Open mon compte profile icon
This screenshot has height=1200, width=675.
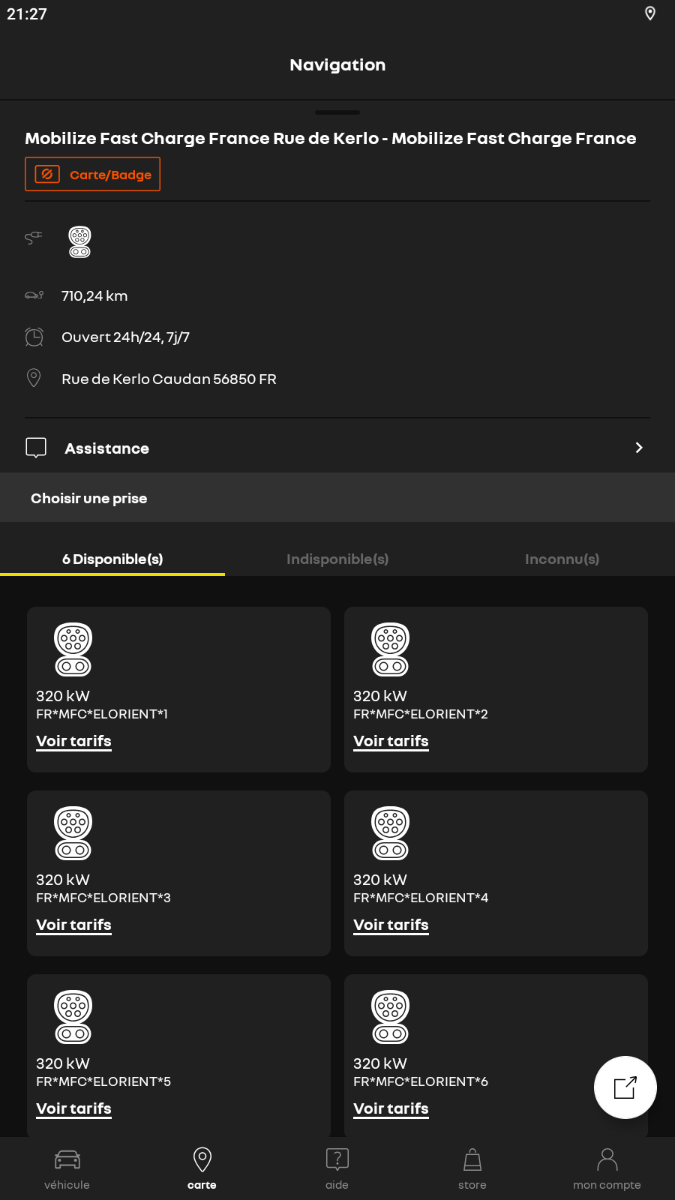point(607,1160)
